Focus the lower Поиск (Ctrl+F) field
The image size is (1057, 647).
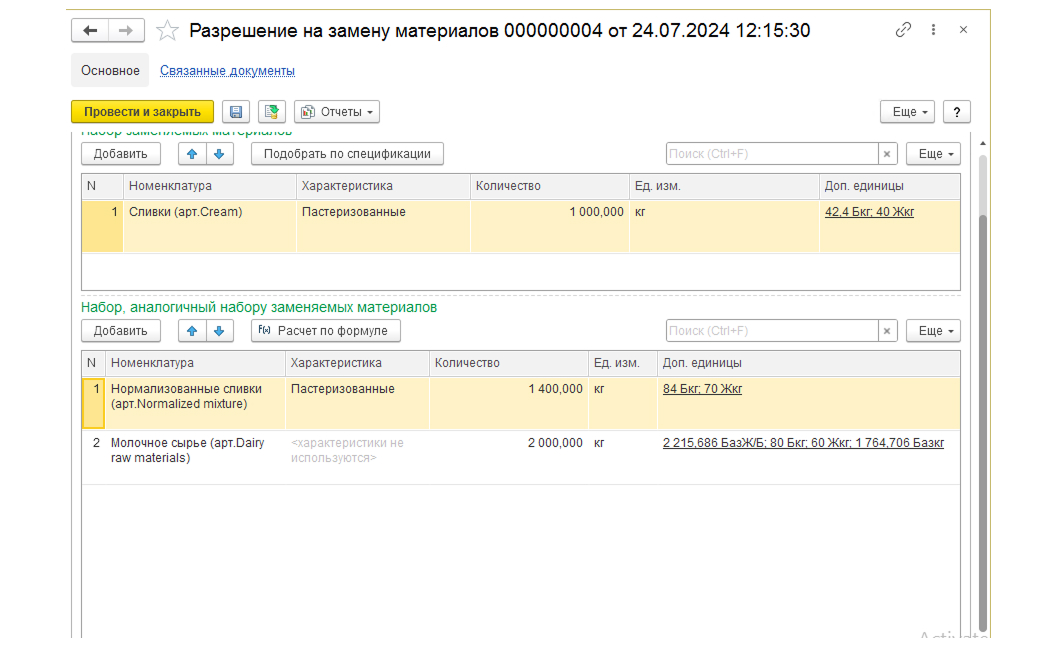[x=772, y=331]
